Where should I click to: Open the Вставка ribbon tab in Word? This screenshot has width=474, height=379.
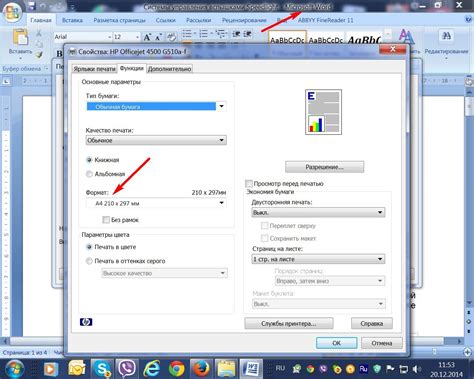72,20
